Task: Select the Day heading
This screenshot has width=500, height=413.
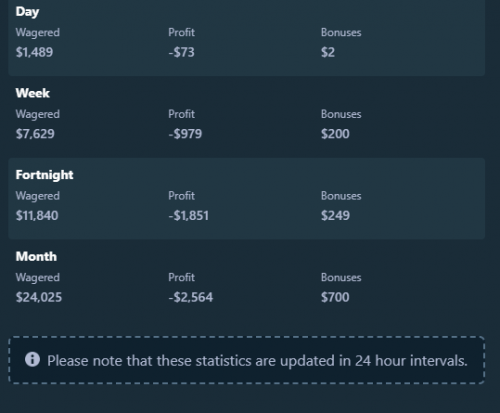Action: pyautogui.click(x=27, y=12)
